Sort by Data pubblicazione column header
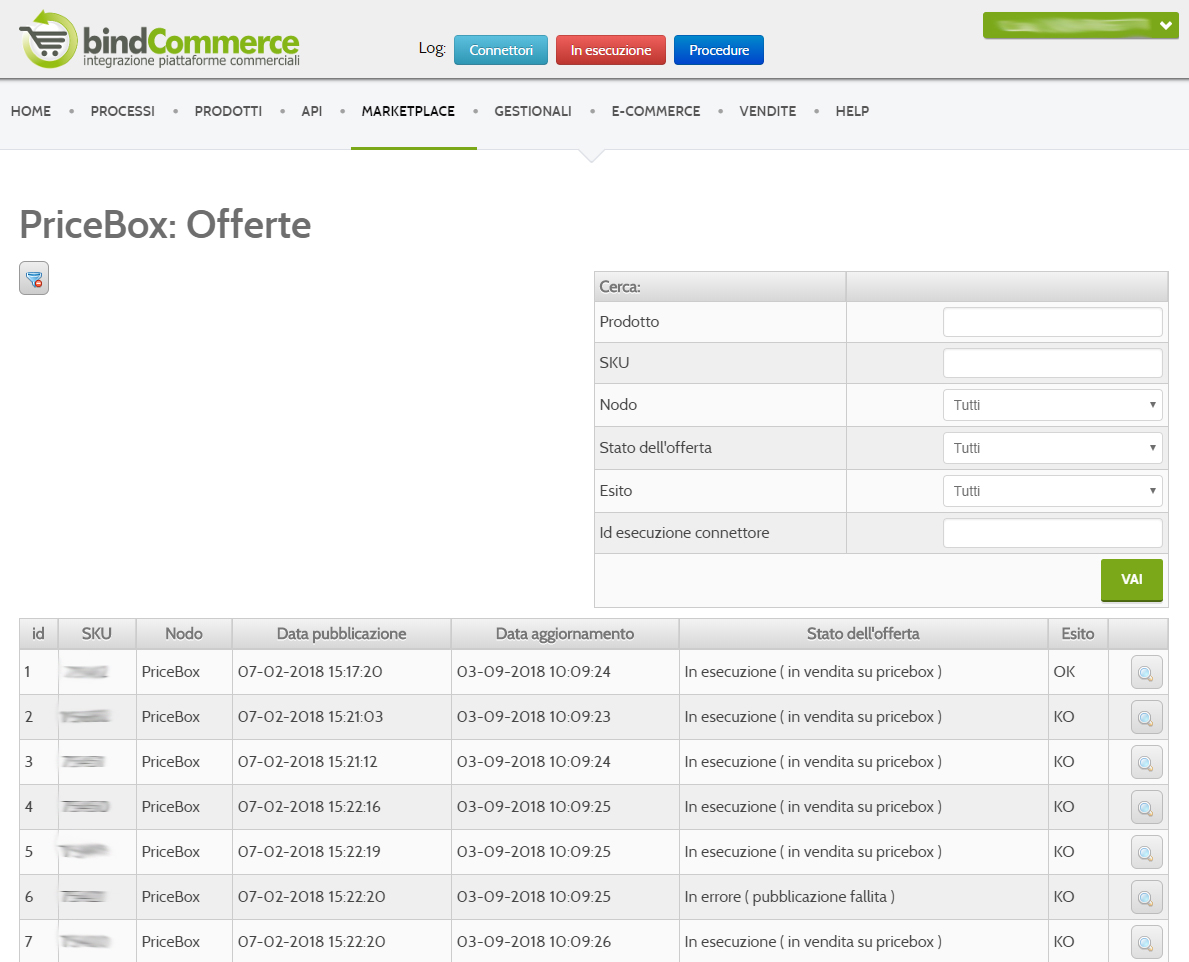1189x962 pixels. (342, 634)
